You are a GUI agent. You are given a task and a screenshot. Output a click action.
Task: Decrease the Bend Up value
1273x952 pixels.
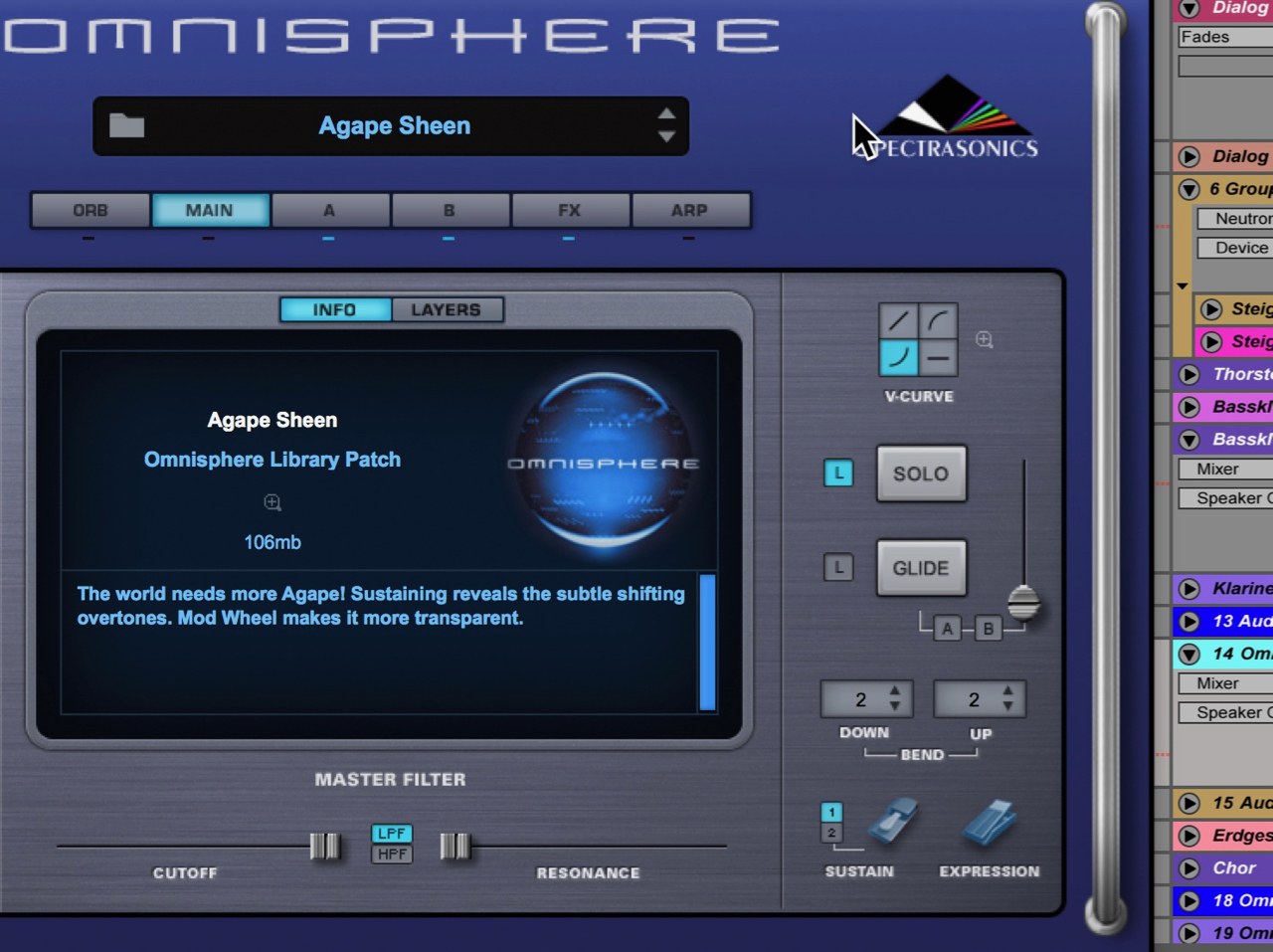point(1008,706)
